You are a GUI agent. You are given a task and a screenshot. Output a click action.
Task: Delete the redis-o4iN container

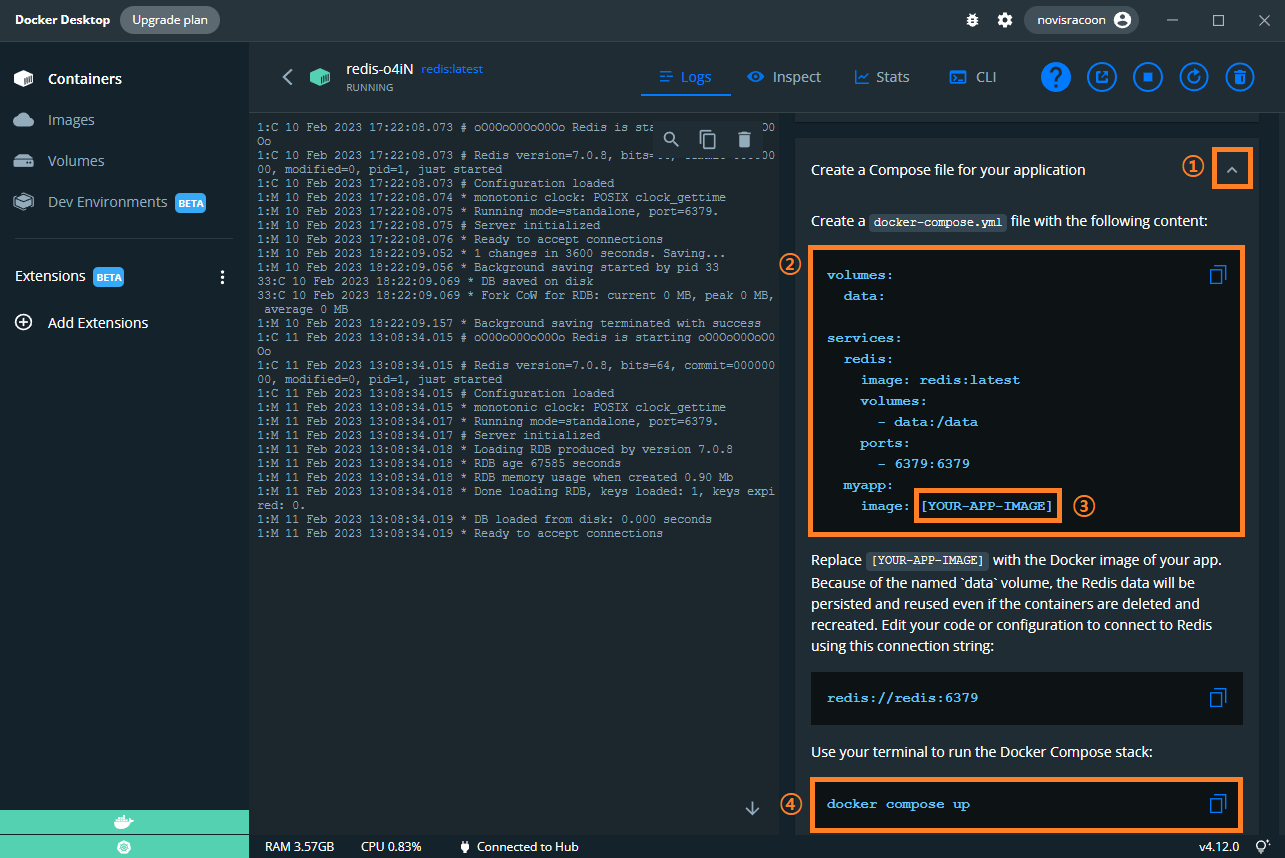coord(1240,77)
